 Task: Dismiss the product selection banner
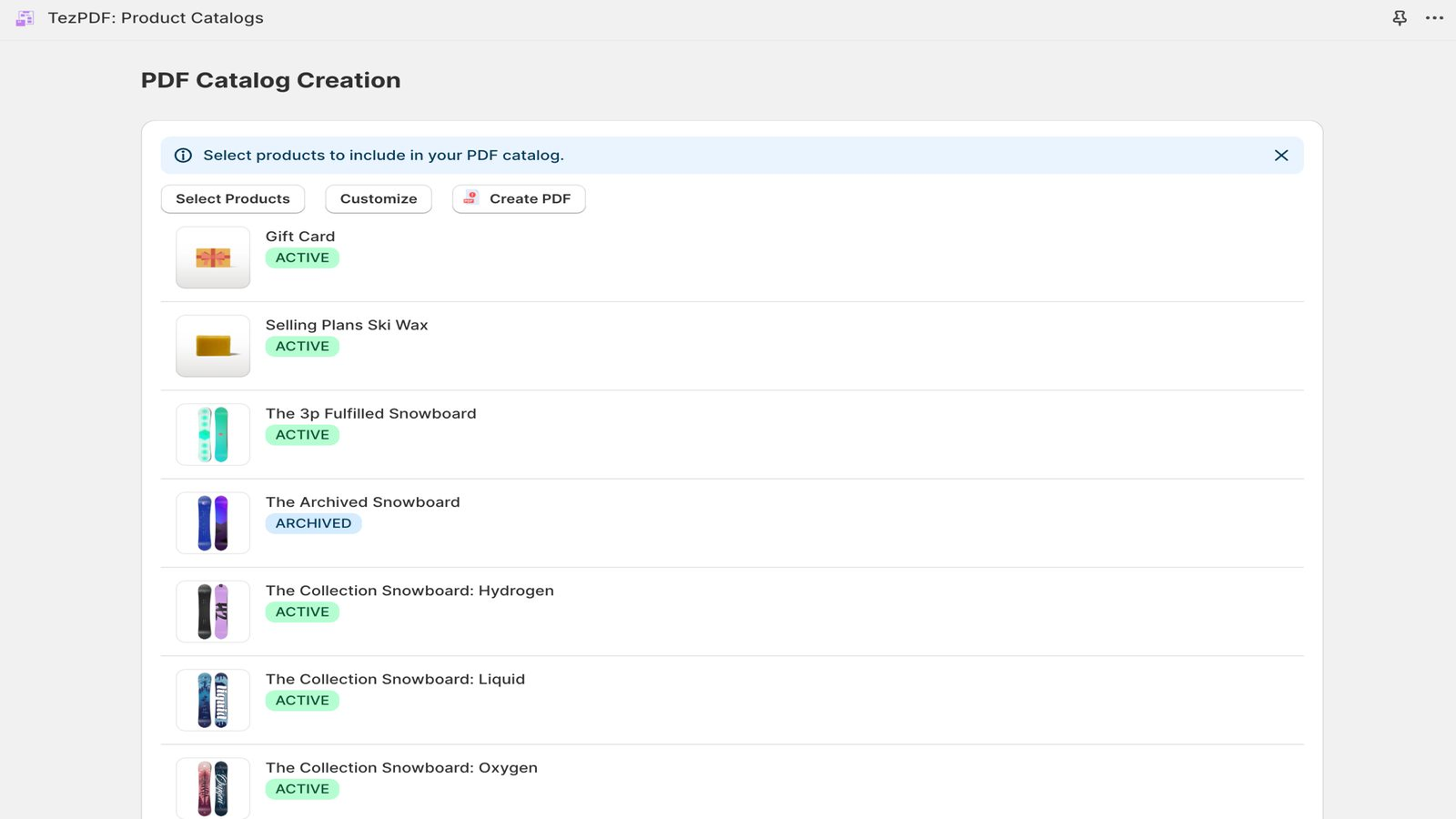(x=1281, y=155)
